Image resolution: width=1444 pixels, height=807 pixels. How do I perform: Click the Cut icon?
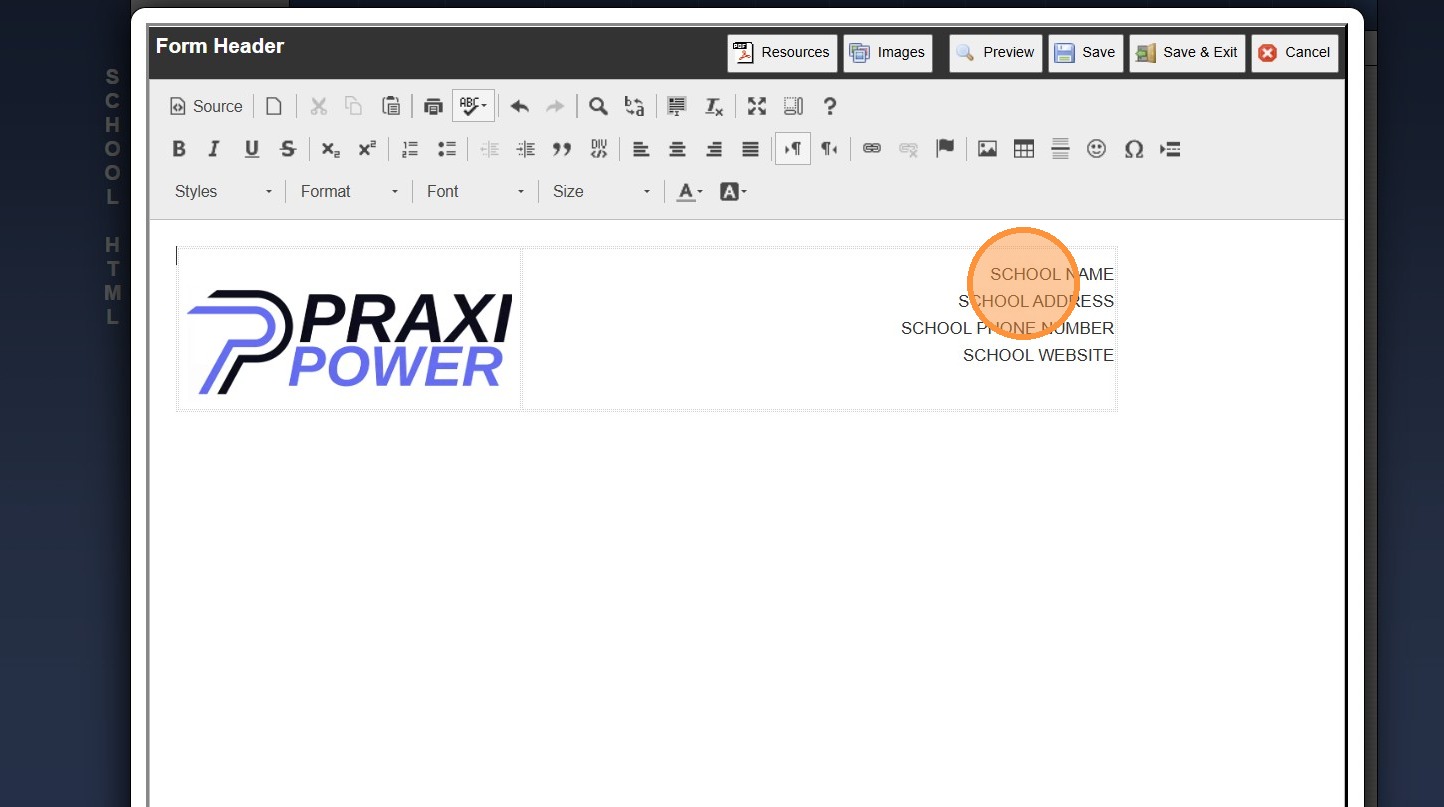click(x=319, y=106)
